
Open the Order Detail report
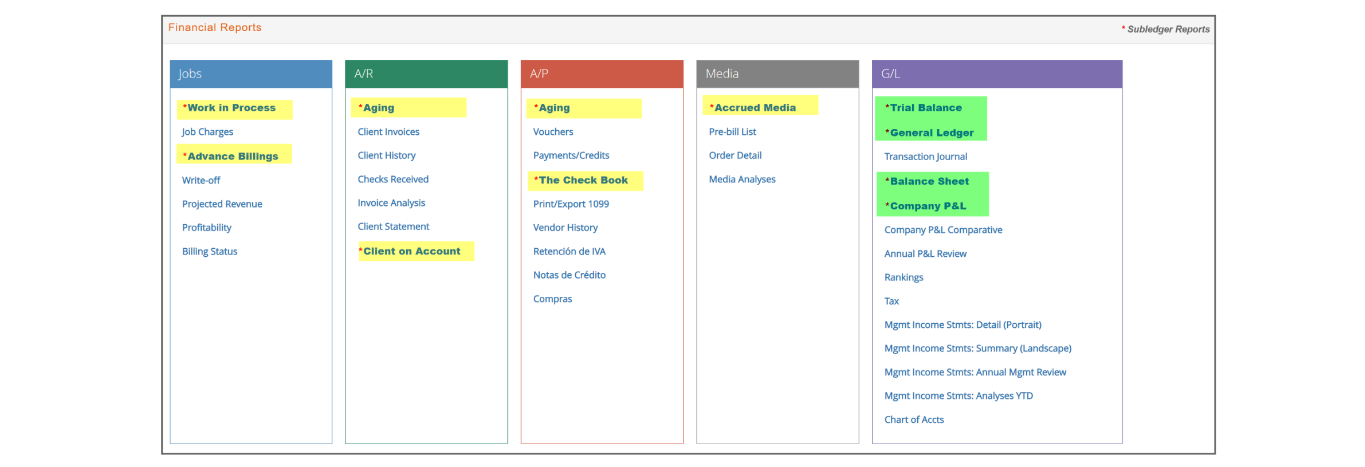coord(735,156)
